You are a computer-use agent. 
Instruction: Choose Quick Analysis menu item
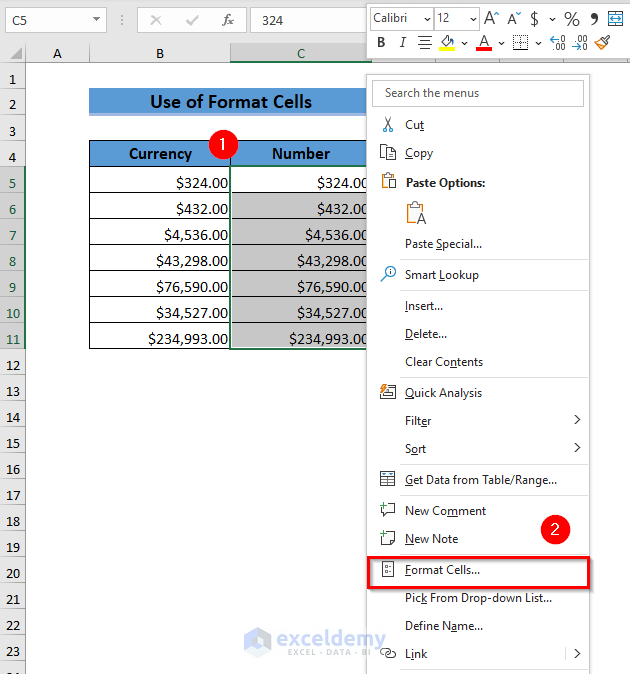tap(478, 392)
